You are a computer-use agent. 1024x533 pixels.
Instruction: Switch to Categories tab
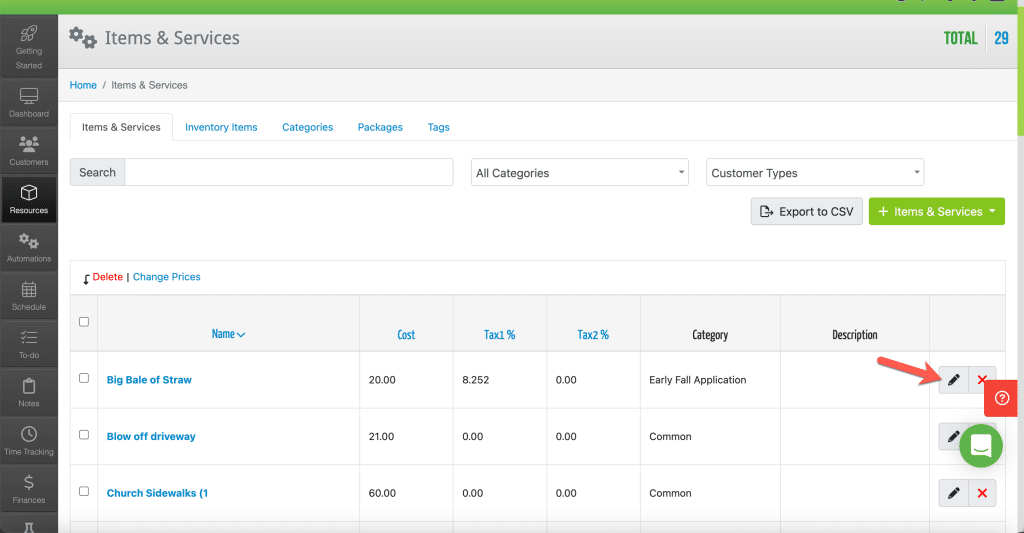click(308, 127)
